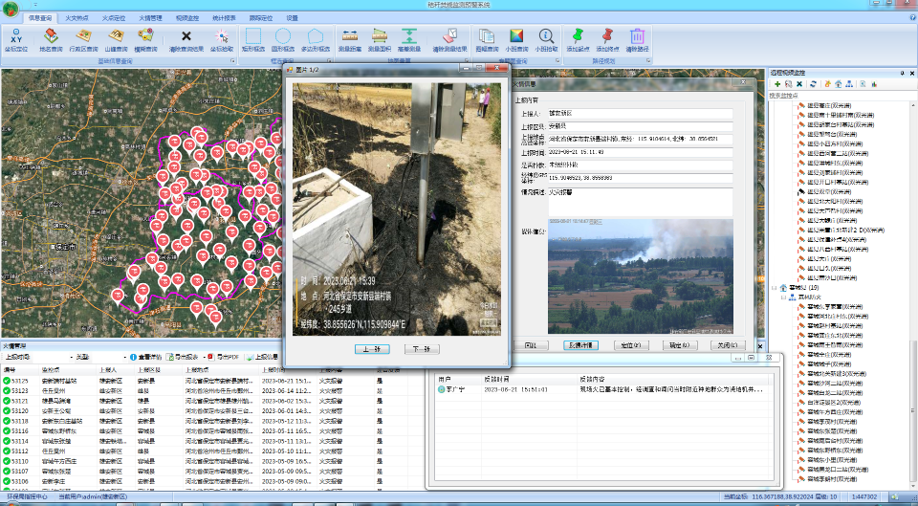This screenshot has width=918, height=506.
Task: Switch to the 火灾热点 ribbon tab
Action: (77, 18)
